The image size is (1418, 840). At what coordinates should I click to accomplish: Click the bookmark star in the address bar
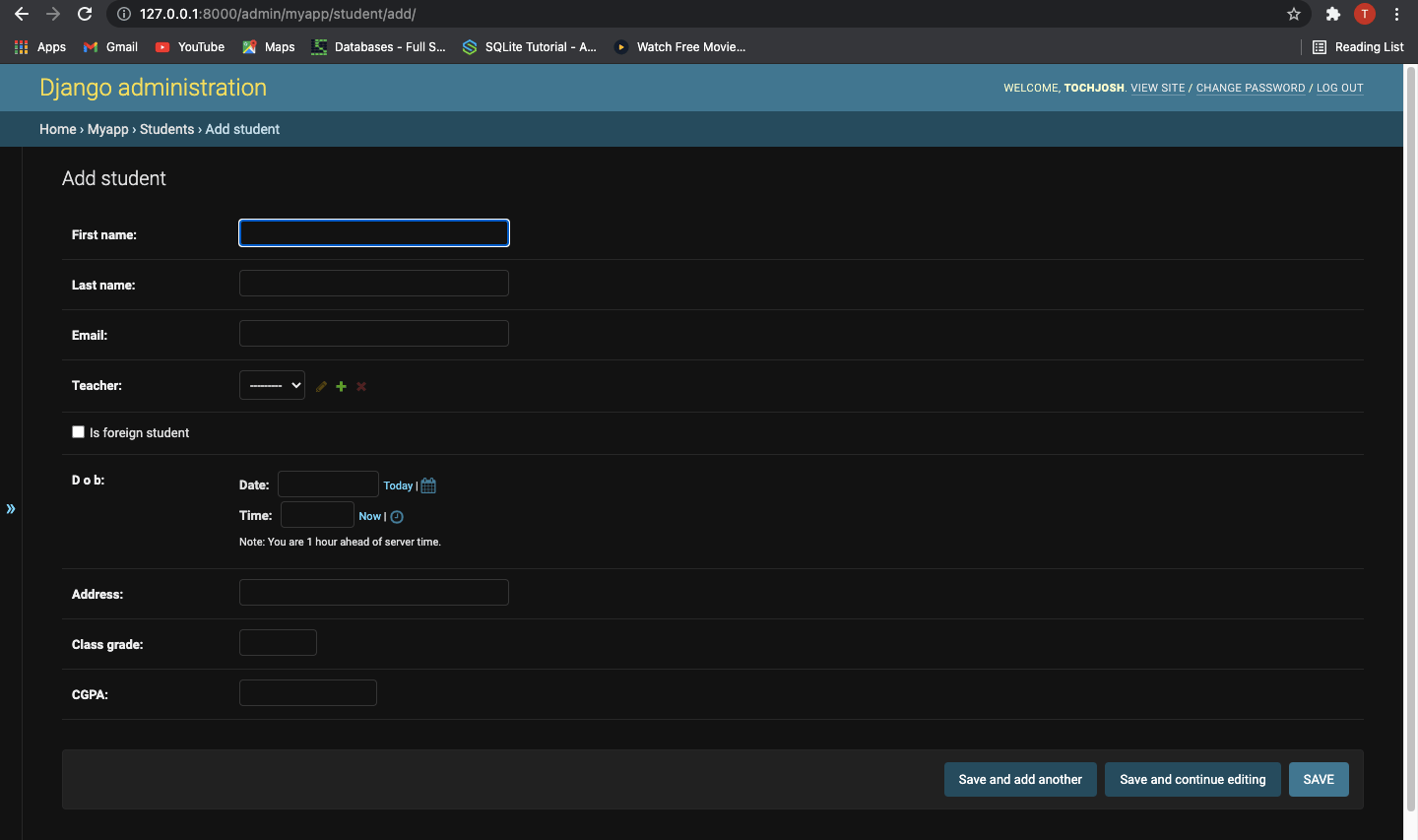pos(1294,14)
